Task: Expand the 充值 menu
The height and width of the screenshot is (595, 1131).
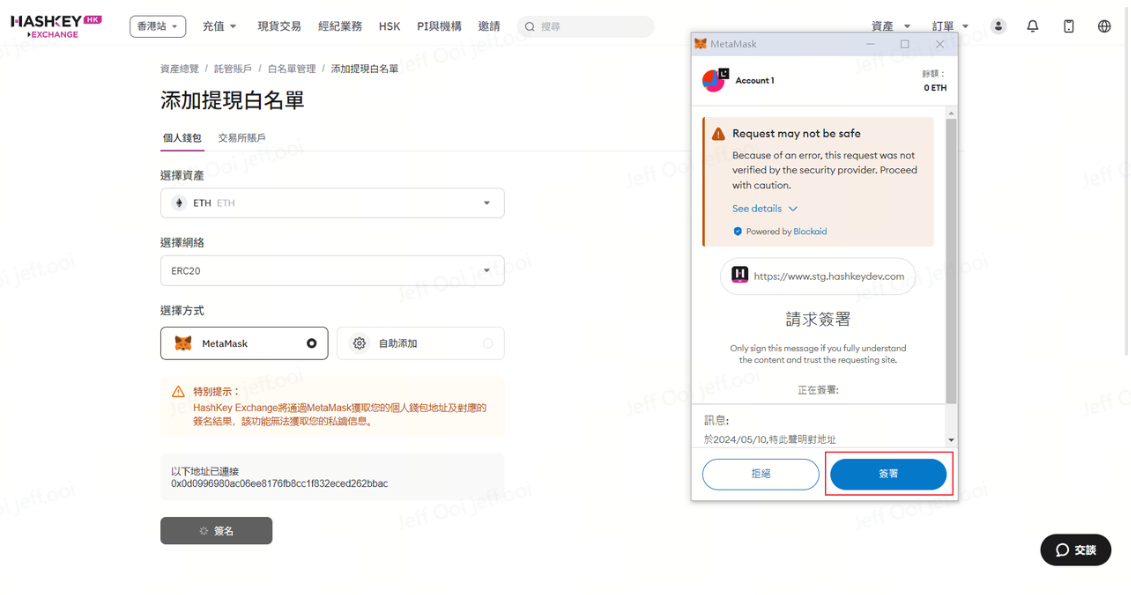Action: click(x=219, y=27)
